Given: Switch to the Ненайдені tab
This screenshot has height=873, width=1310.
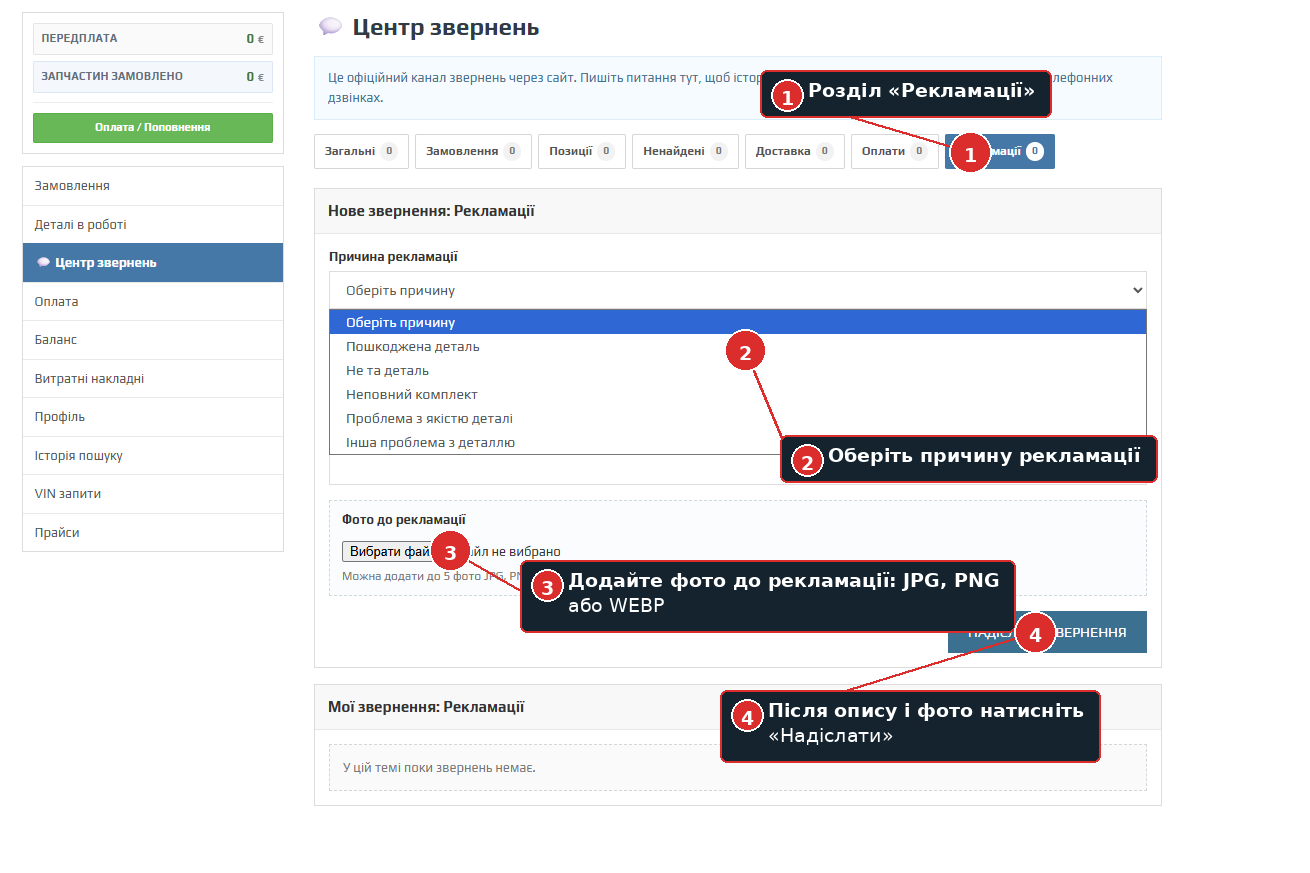Looking at the screenshot, I should click(x=685, y=151).
